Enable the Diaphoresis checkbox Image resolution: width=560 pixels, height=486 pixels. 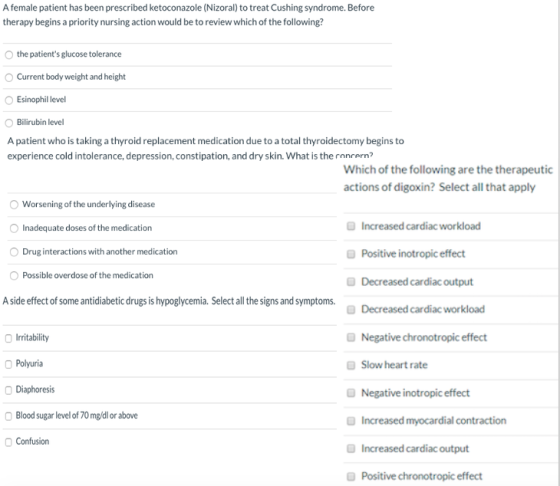(x=8, y=390)
